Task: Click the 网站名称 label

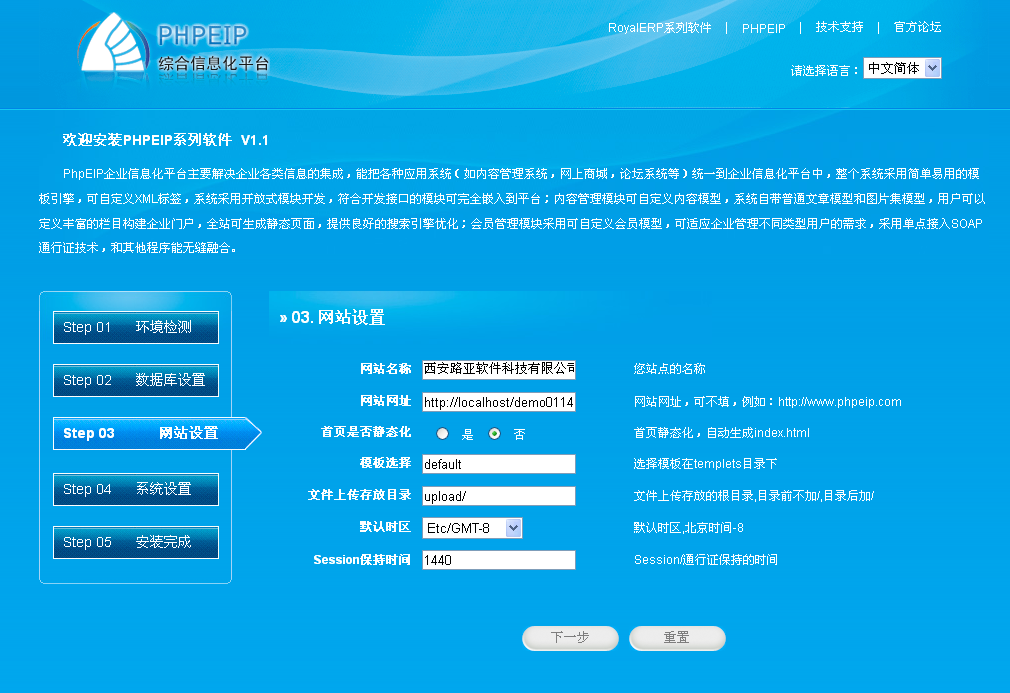Action: (x=385, y=369)
